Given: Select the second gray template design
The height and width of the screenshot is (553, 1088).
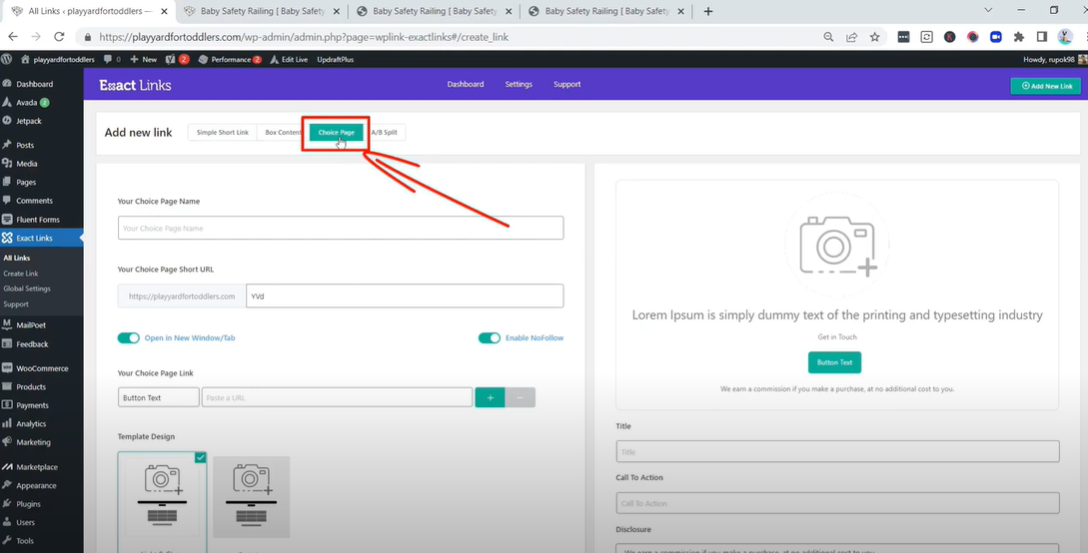Looking at the screenshot, I should (x=251, y=497).
